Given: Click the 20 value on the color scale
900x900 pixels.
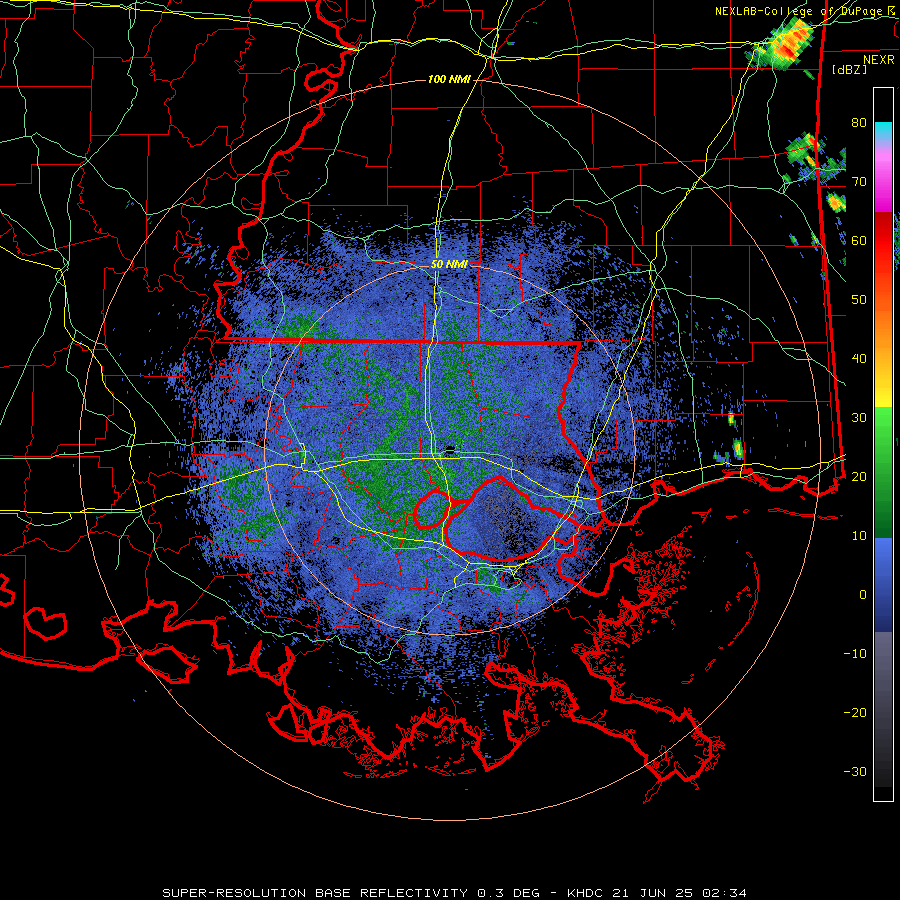Looking at the screenshot, I should (859, 476).
